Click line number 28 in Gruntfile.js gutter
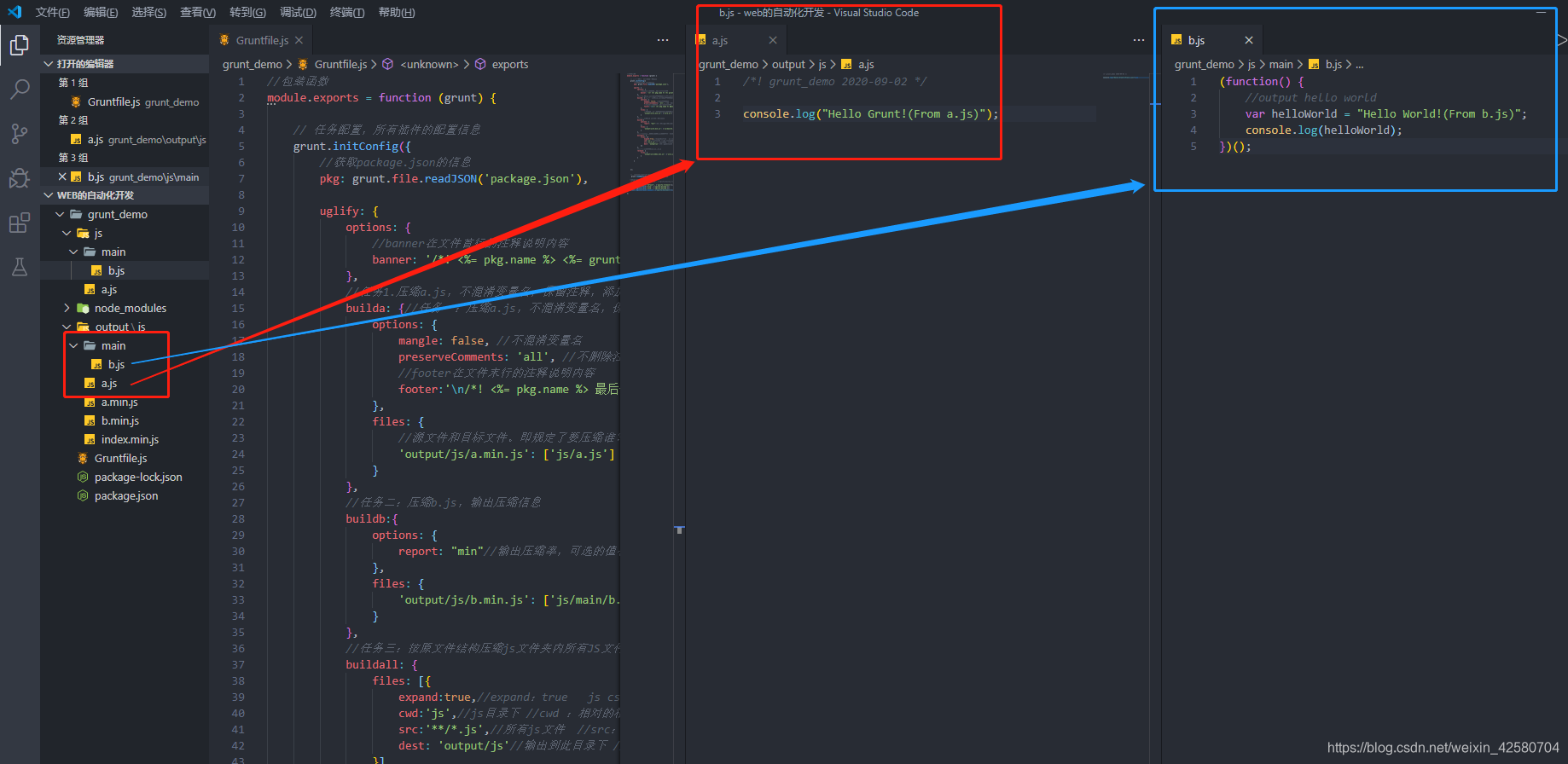1568x764 pixels. [238, 519]
